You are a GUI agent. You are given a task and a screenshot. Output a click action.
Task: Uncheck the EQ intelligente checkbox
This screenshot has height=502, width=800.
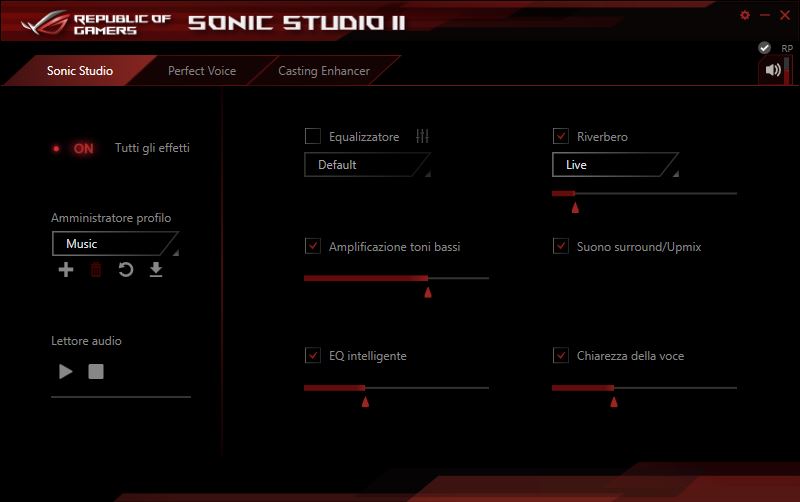tap(313, 356)
